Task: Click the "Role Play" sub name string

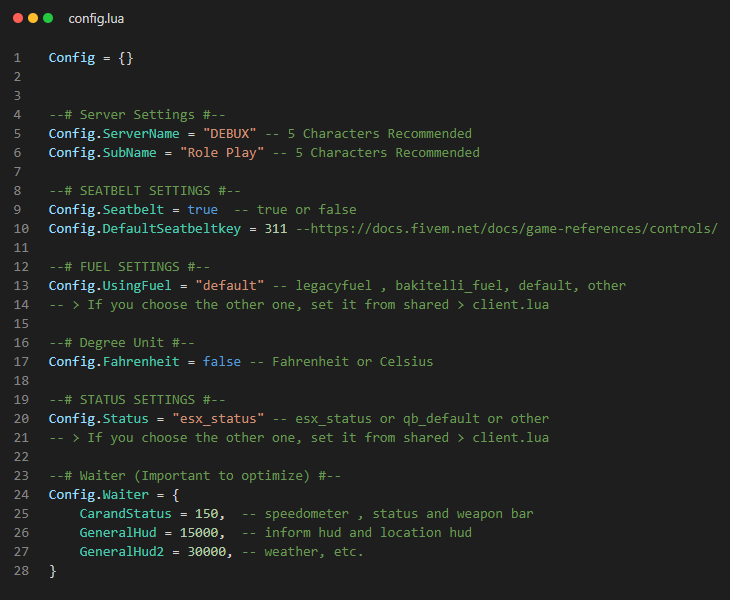Action: coord(222,153)
